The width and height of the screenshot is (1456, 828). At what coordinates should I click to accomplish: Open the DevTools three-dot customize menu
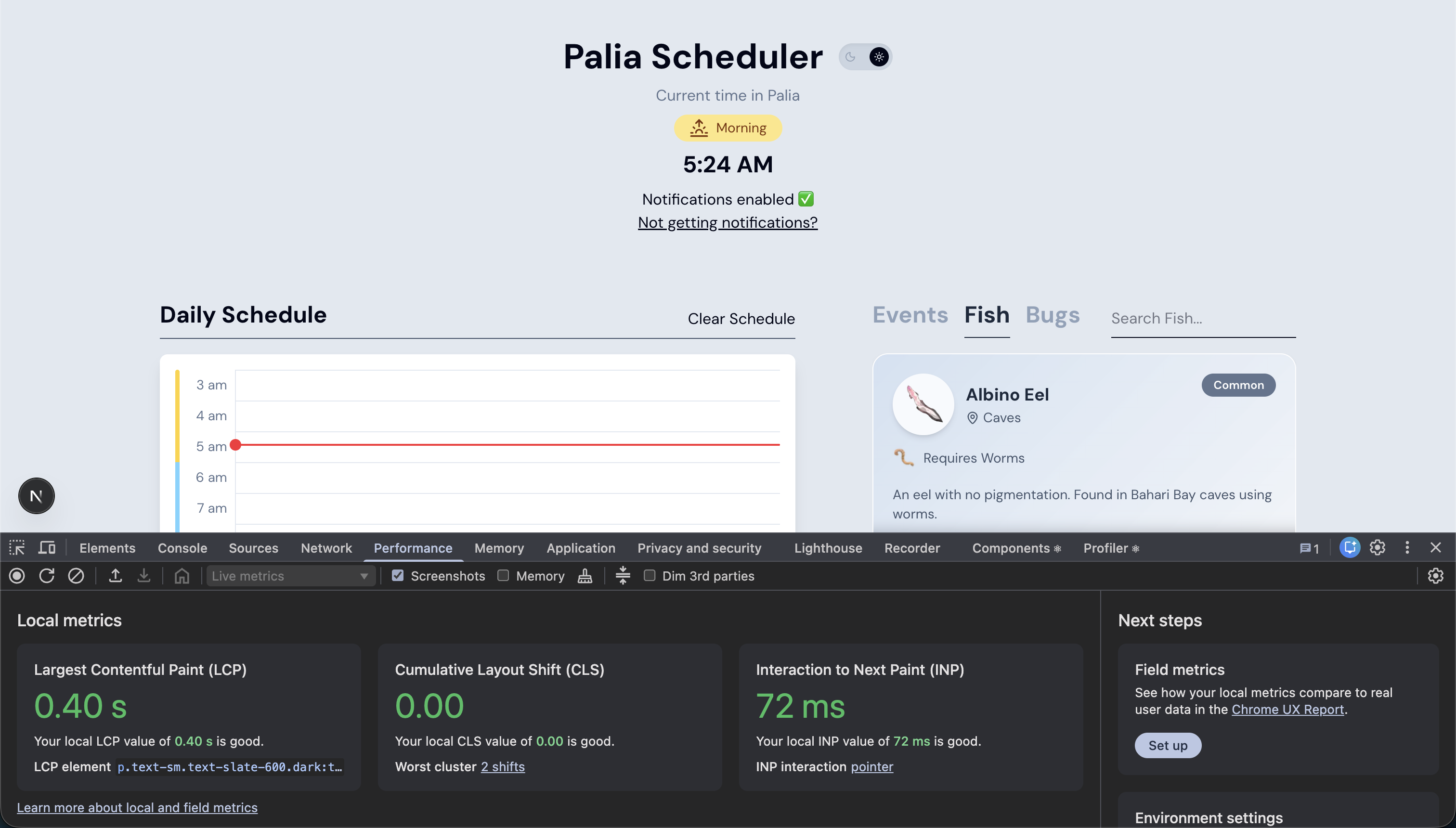(1407, 548)
